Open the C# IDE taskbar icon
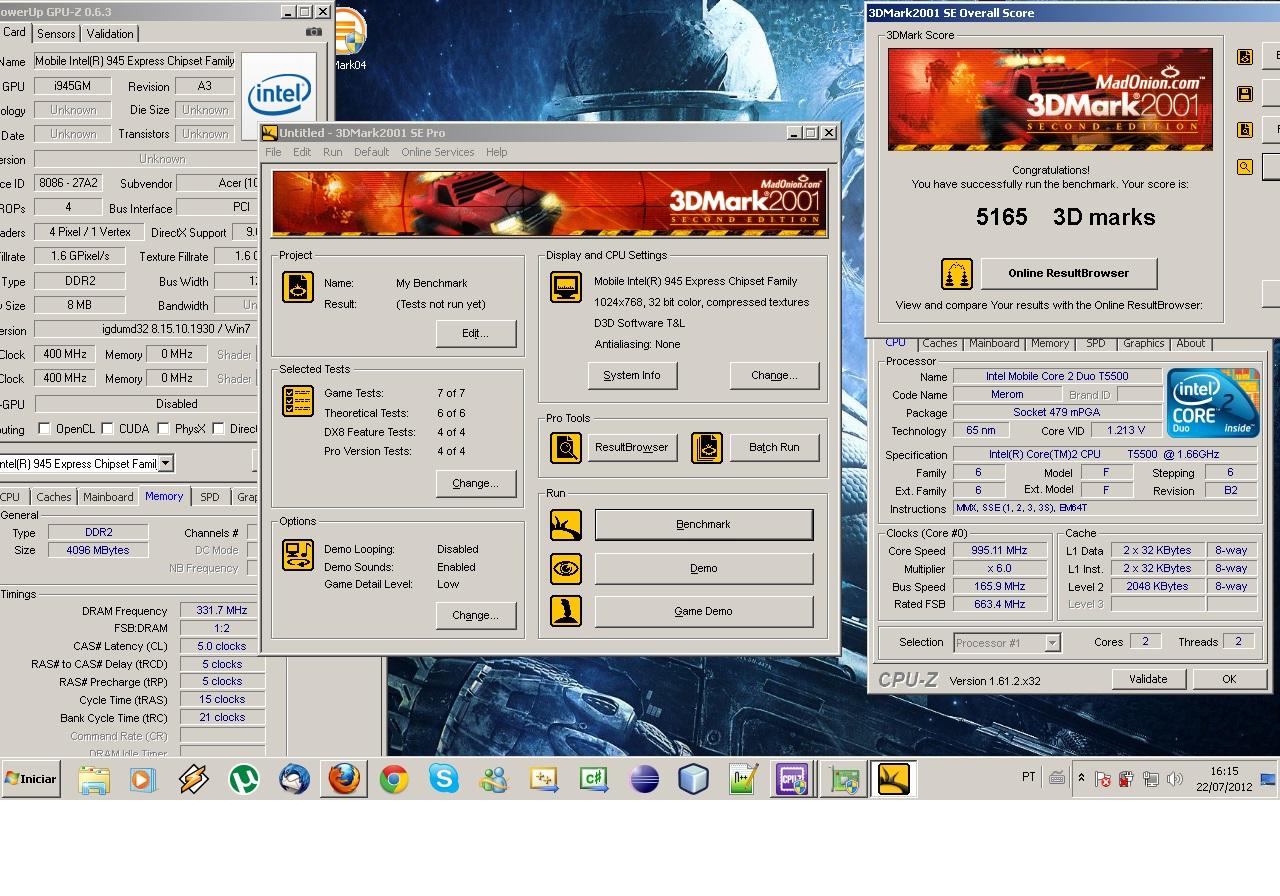 [594, 779]
